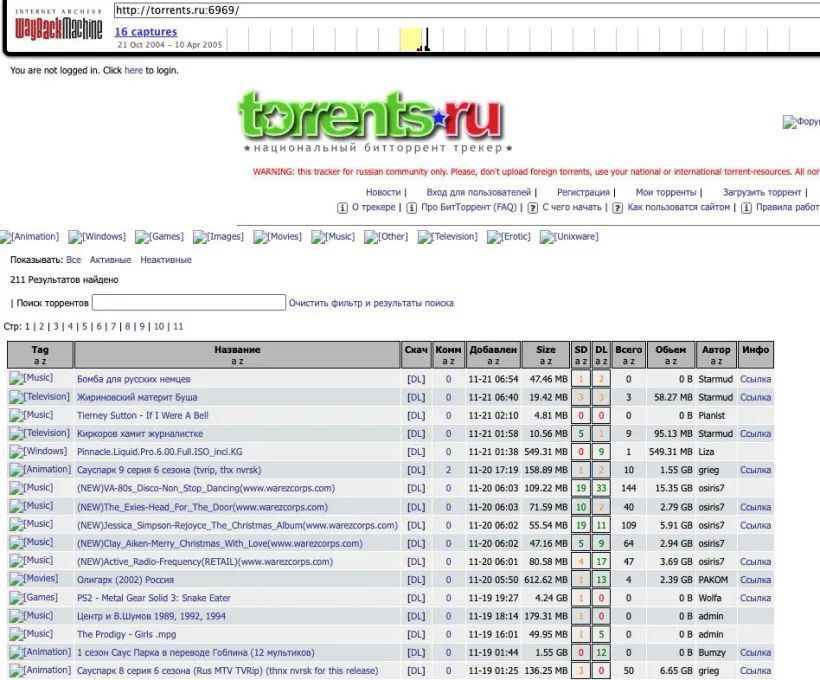Go to results page 5
The height and width of the screenshot is (680, 820).
click(x=84, y=326)
